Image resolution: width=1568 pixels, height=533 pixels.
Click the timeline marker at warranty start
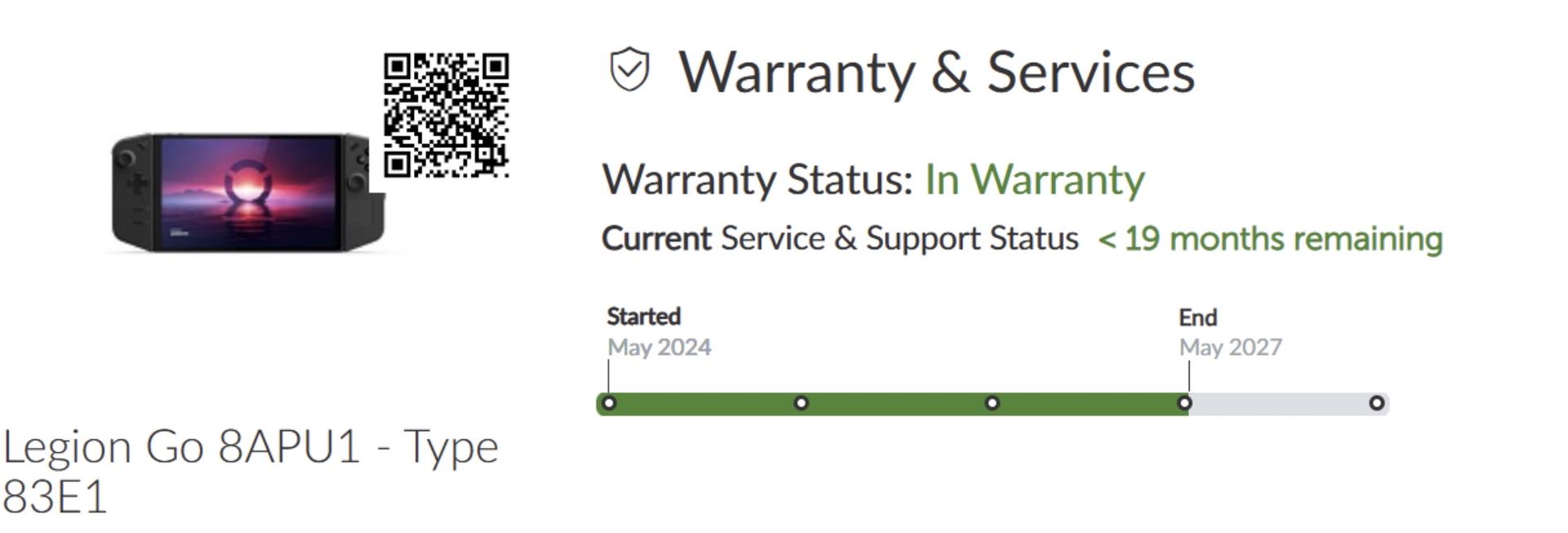[608, 403]
